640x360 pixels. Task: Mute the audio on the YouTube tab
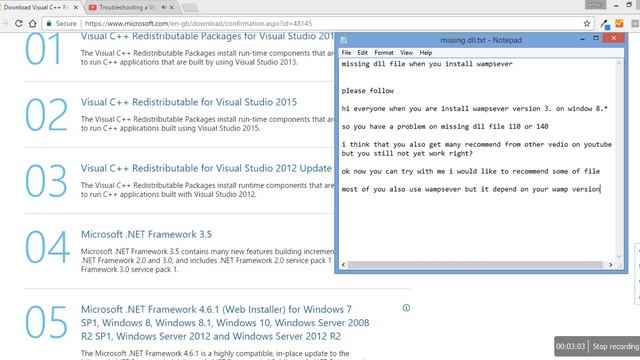coord(163,7)
